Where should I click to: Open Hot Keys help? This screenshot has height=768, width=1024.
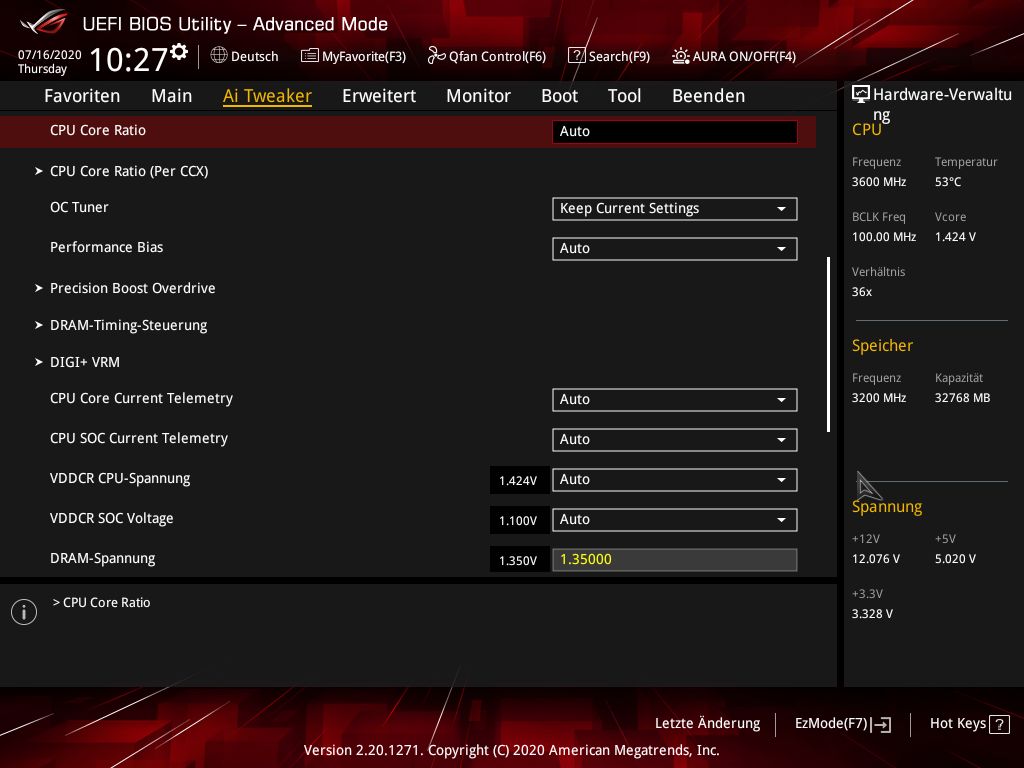point(970,724)
